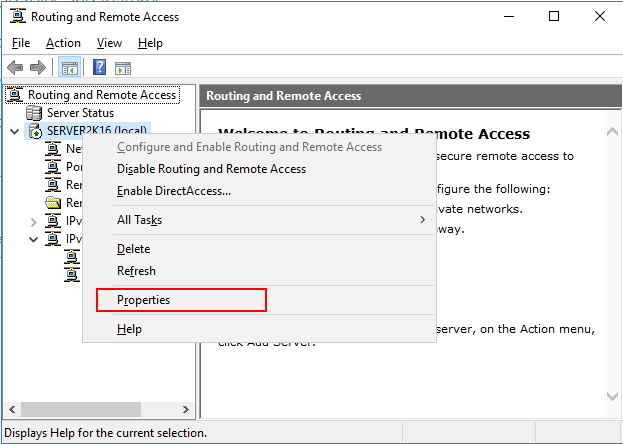
Task: Click the Show/Hide Action Pane toolbar icon
Action: point(123,68)
